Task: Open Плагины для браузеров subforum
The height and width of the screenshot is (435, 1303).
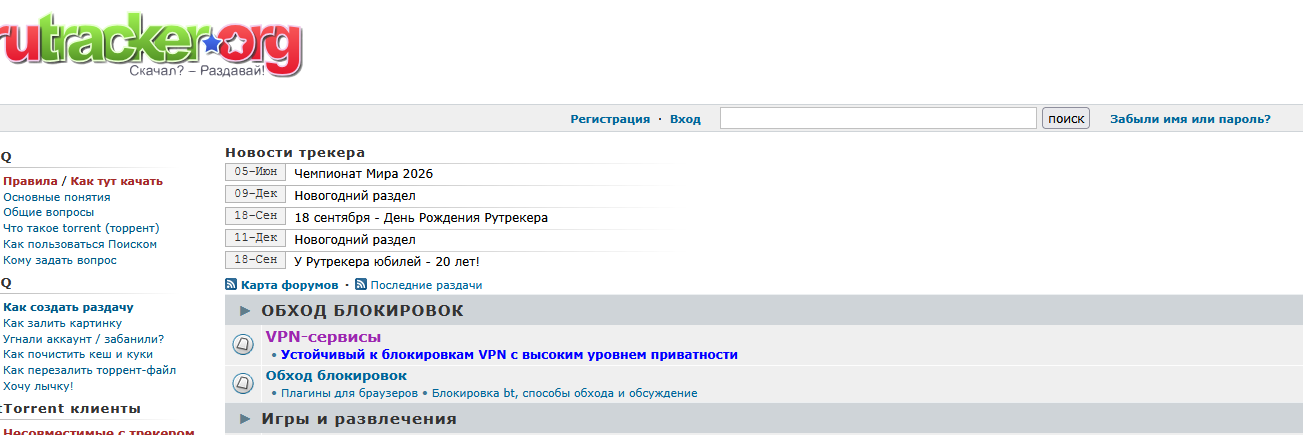Action: click(349, 393)
